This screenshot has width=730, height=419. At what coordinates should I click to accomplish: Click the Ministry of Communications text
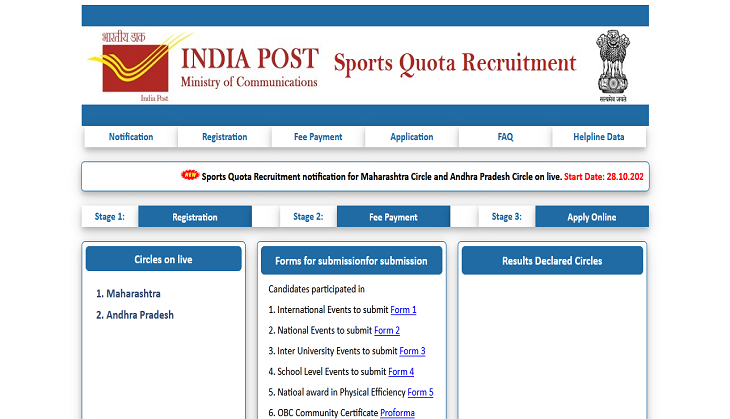point(249,82)
